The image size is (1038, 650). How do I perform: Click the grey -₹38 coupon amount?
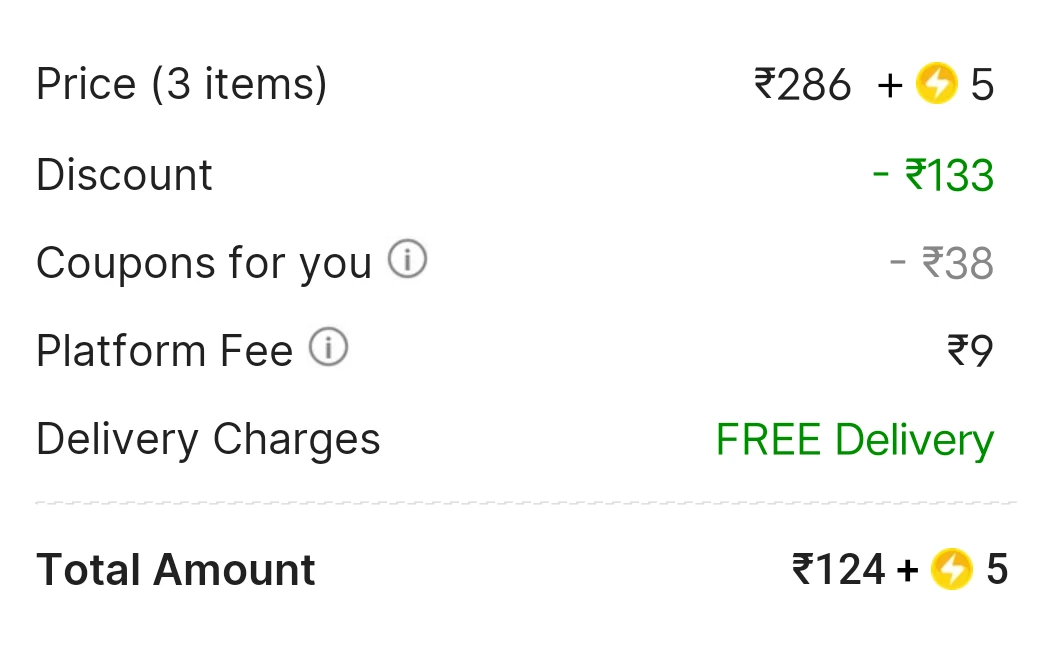coord(941,263)
